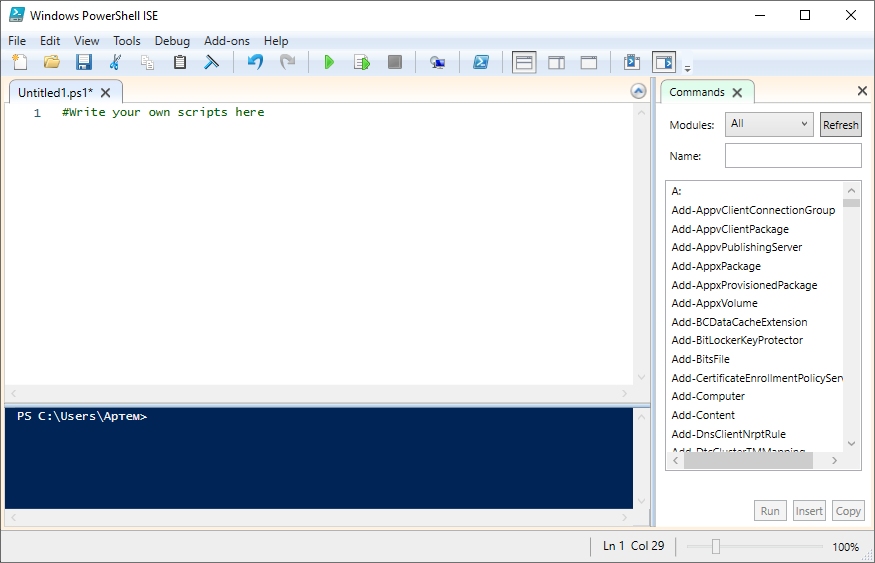Open the File menu
Screen dimensions: 875x563
pos(17,41)
